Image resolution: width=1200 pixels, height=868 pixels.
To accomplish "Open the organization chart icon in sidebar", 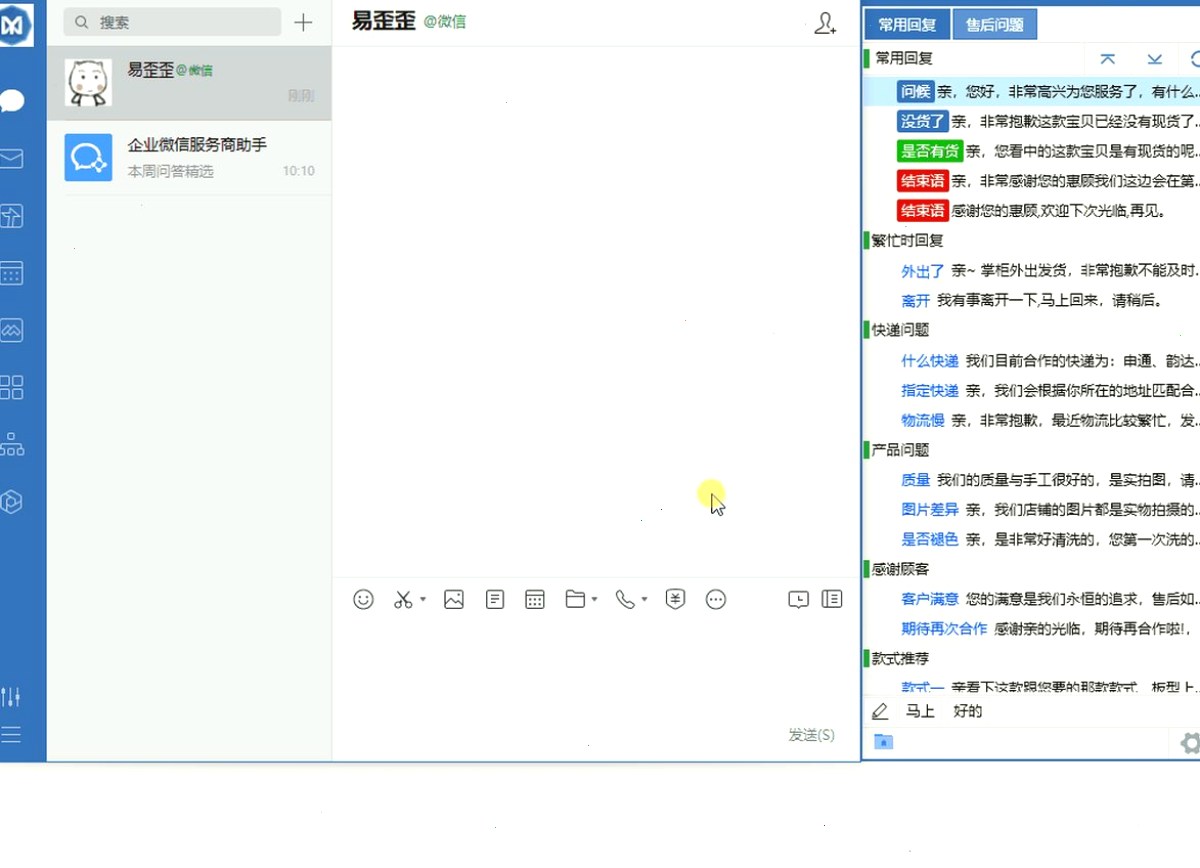I will [x=12, y=444].
